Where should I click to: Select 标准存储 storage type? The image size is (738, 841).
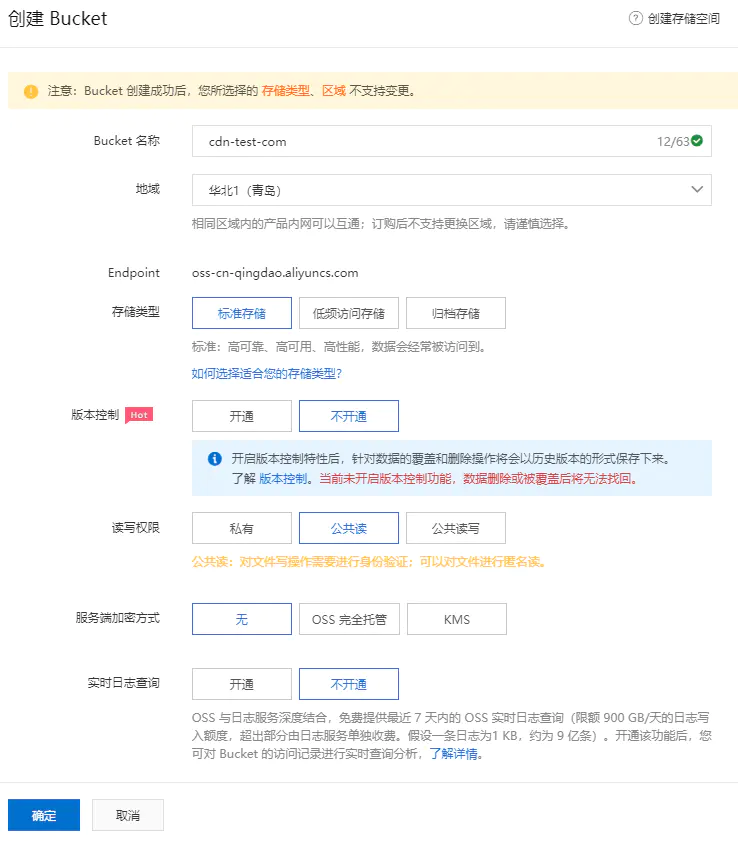pos(242,313)
